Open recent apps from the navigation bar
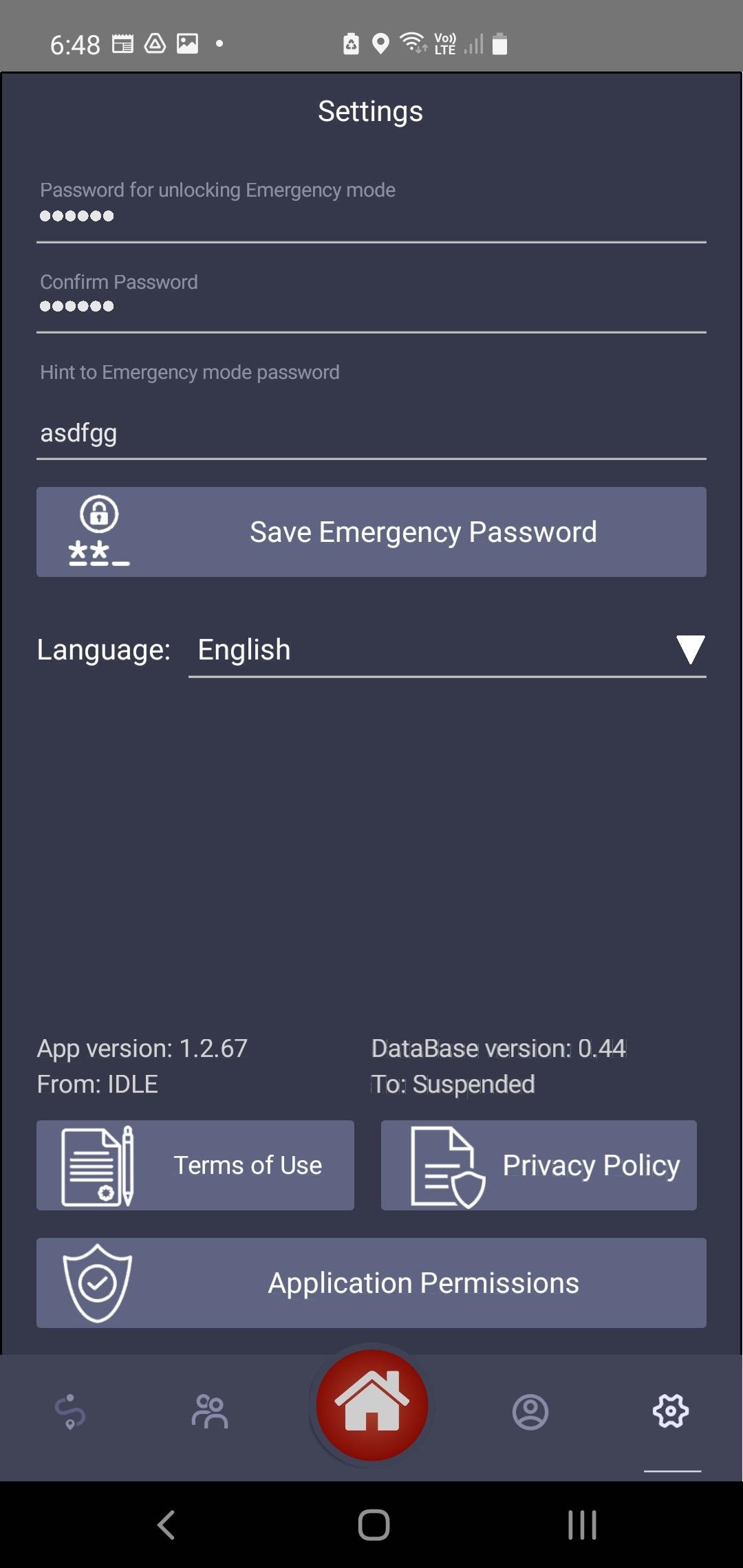Image resolution: width=743 pixels, height=1568 pixels. [581, 1525]
